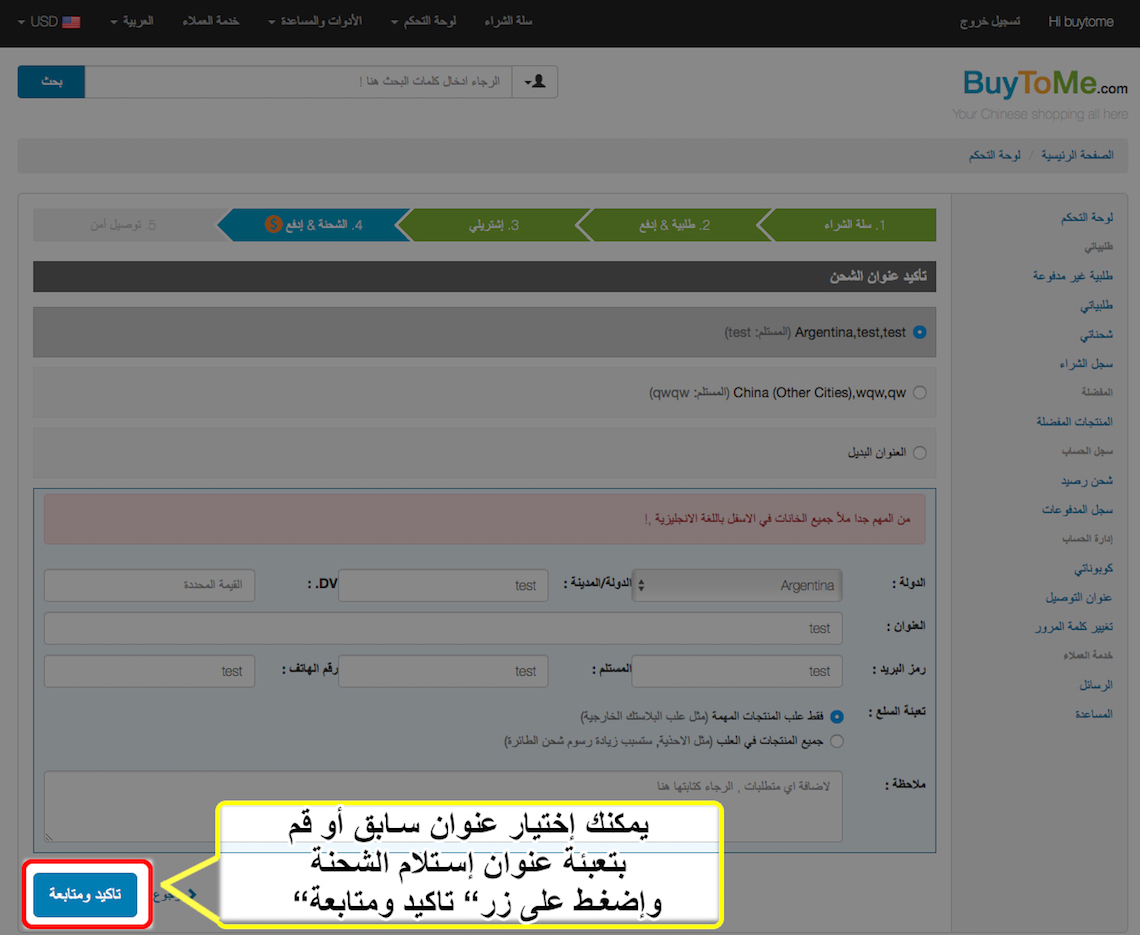The image size is (1140, 935).
Task: Expand the العربية language dropdown
Action: [x=131, y=21]
